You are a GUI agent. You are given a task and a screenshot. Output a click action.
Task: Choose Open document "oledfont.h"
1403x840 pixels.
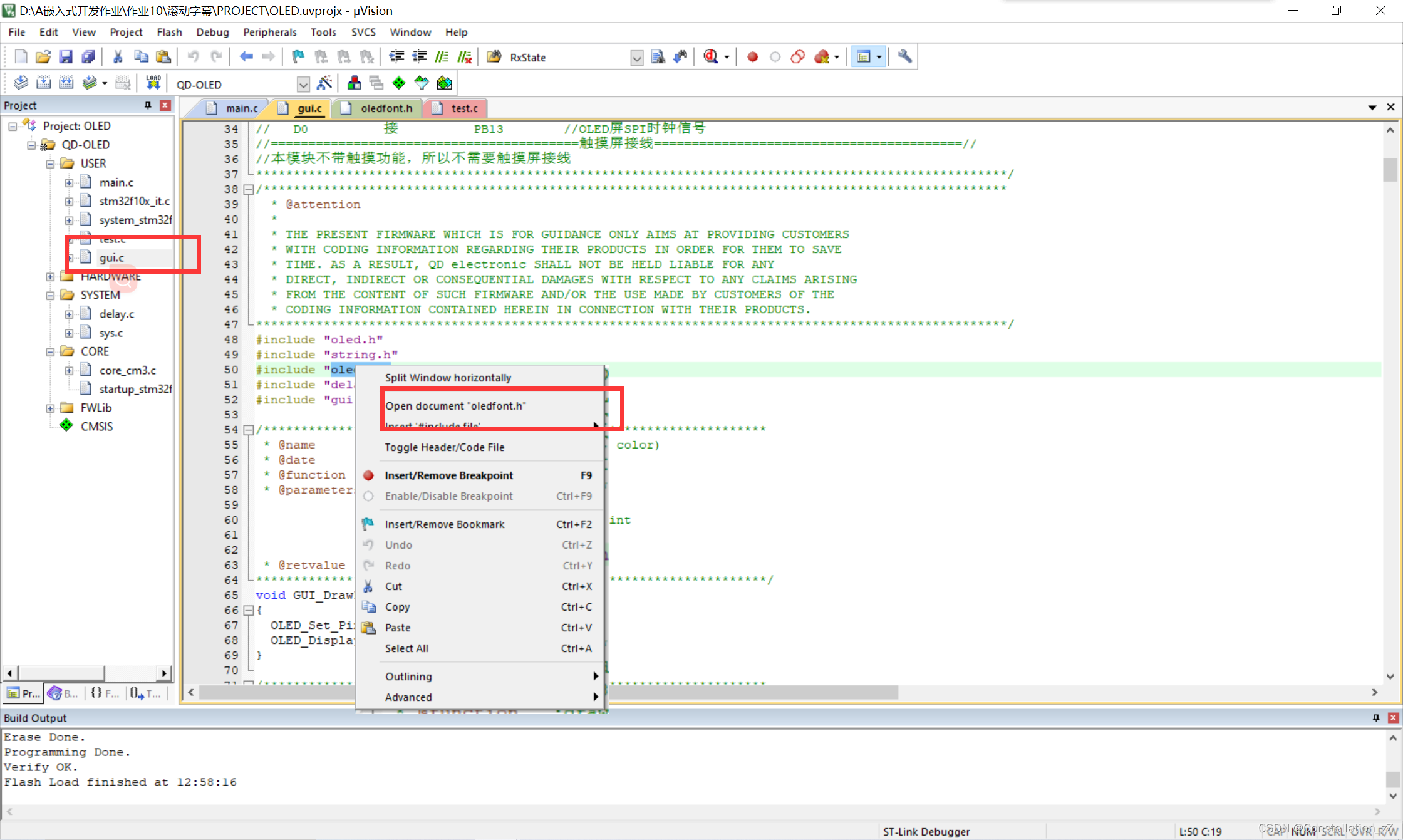[x=480, y=406]
